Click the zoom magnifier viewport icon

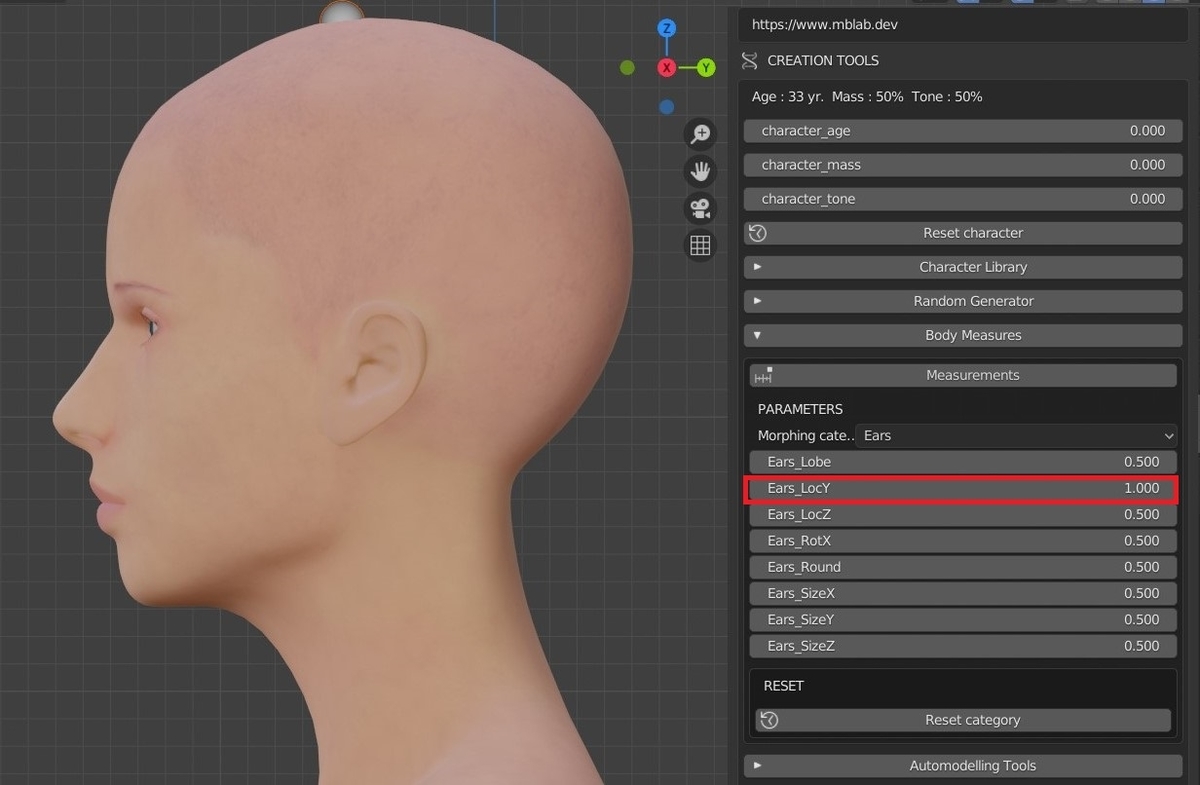pos(700,134)
